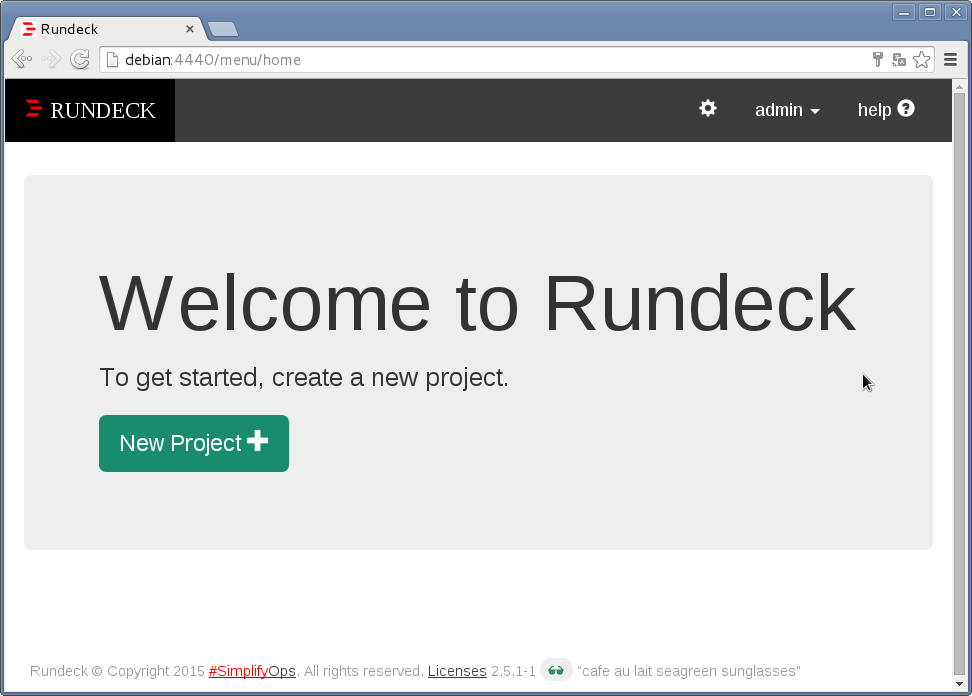972x696 pixels.
Task: Create a New Project
Action: coord(194,443)
